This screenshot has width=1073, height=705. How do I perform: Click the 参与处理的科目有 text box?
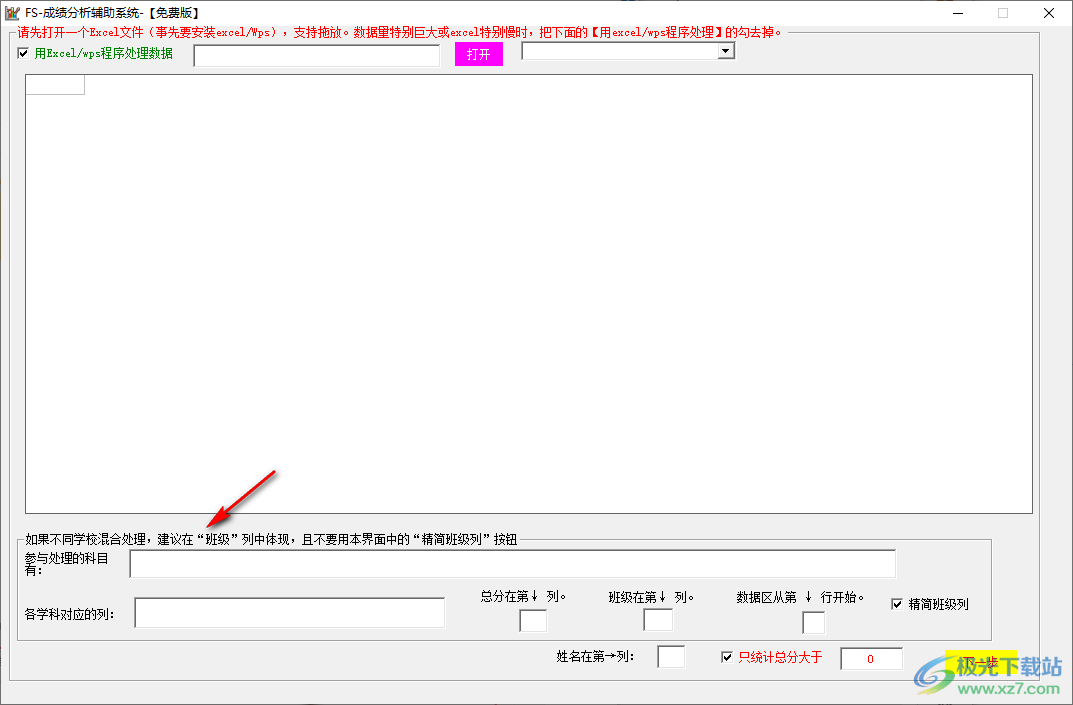512,563
